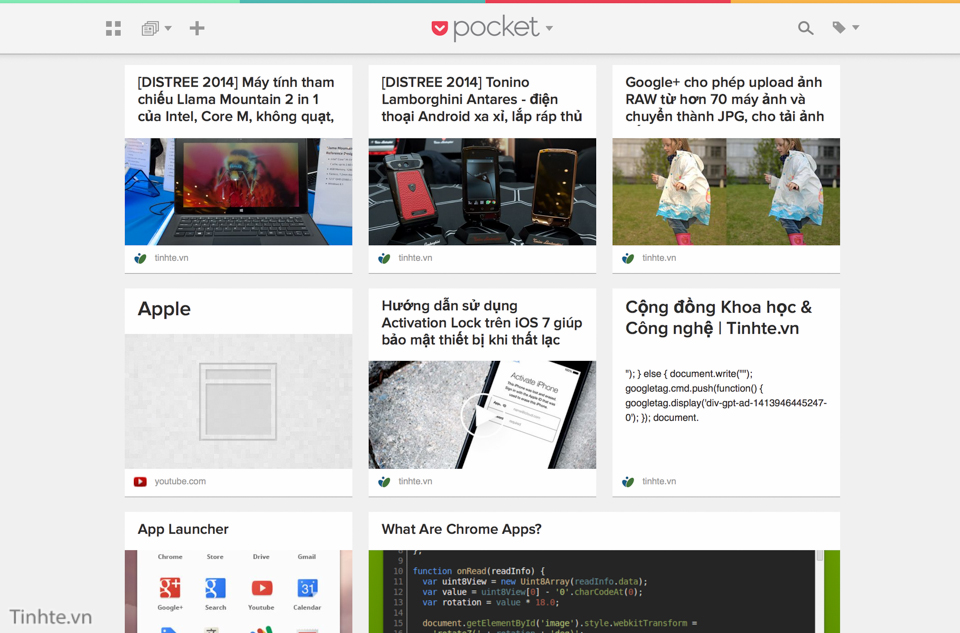Click the code screenshot thumbnail
The image size is (960, 633).
click(604, 591)
